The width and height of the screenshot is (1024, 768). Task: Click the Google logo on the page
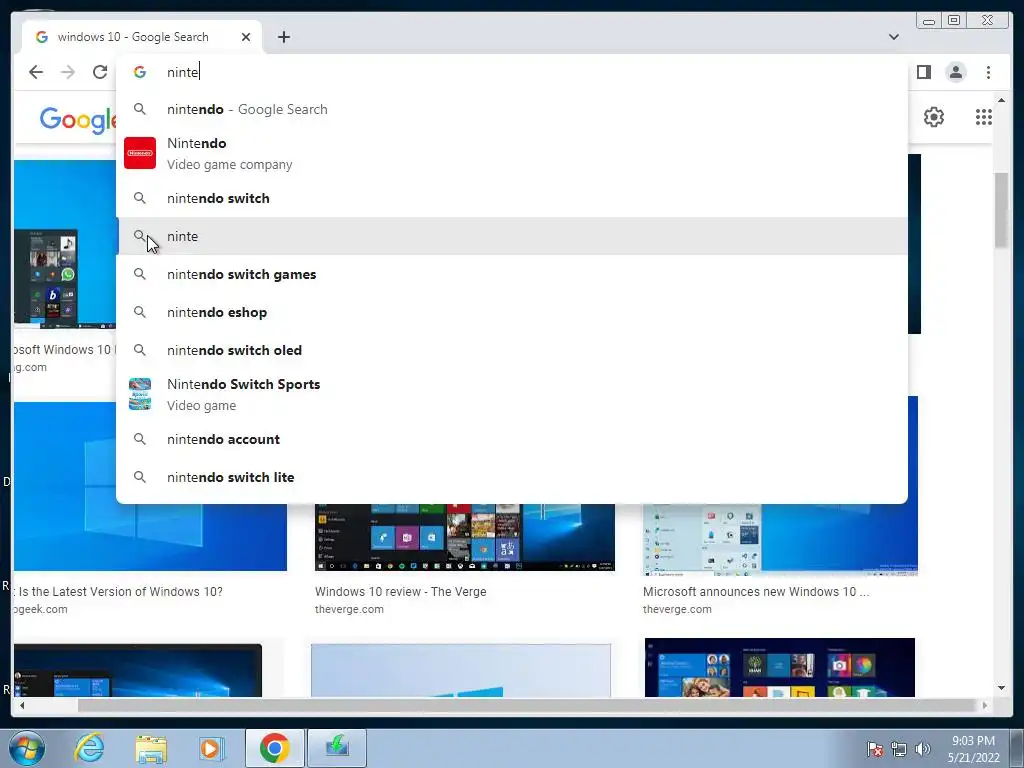pos(78,120)
